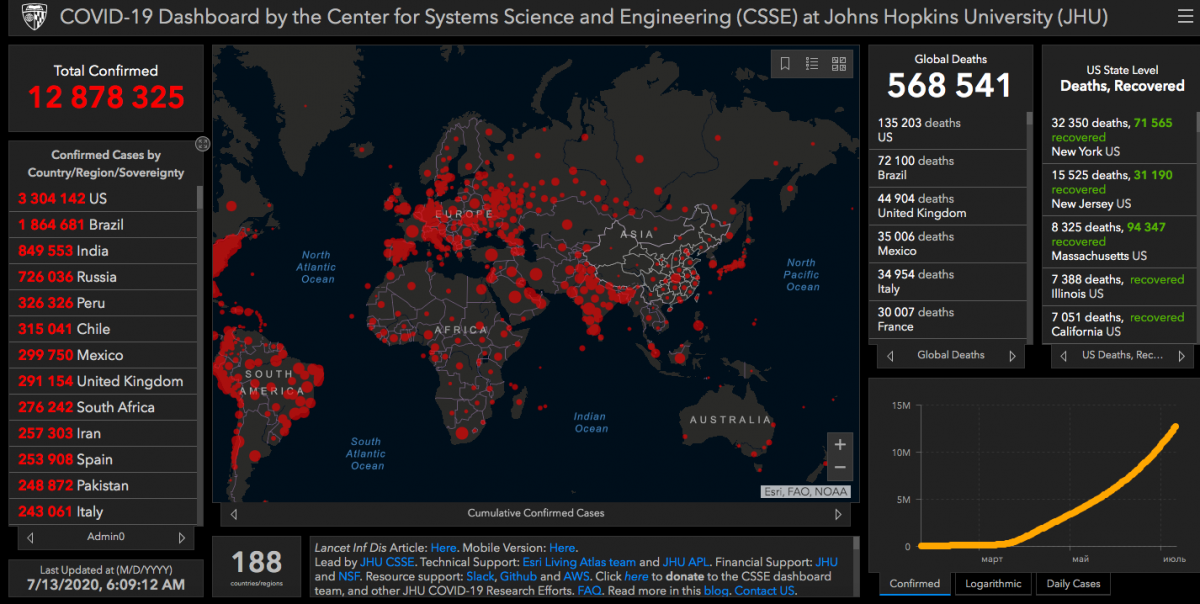1200x604 pixels.
Task: Open the FAQ link
Action: [589, 591]
